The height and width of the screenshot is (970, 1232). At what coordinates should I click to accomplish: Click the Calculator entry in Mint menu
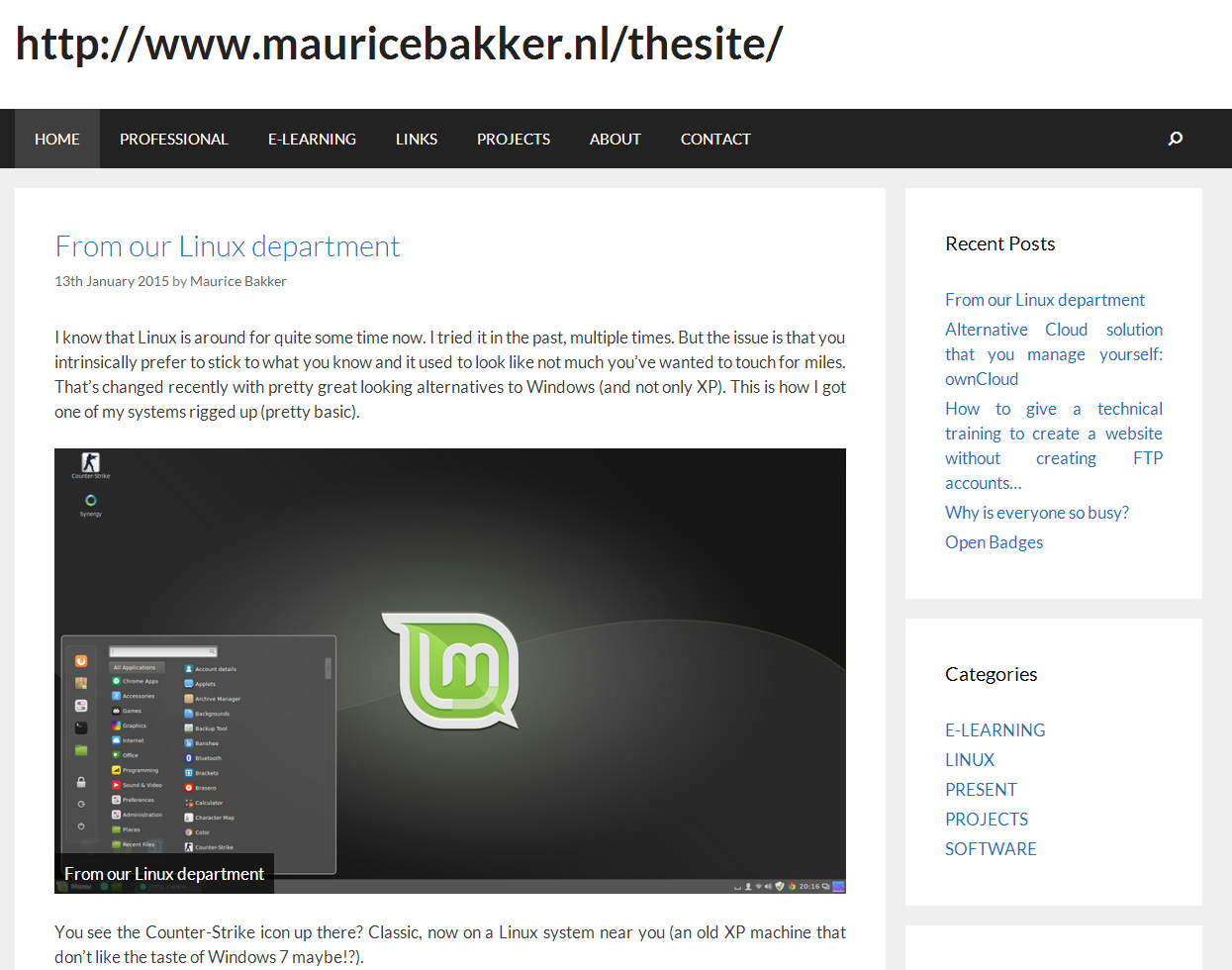204,803
